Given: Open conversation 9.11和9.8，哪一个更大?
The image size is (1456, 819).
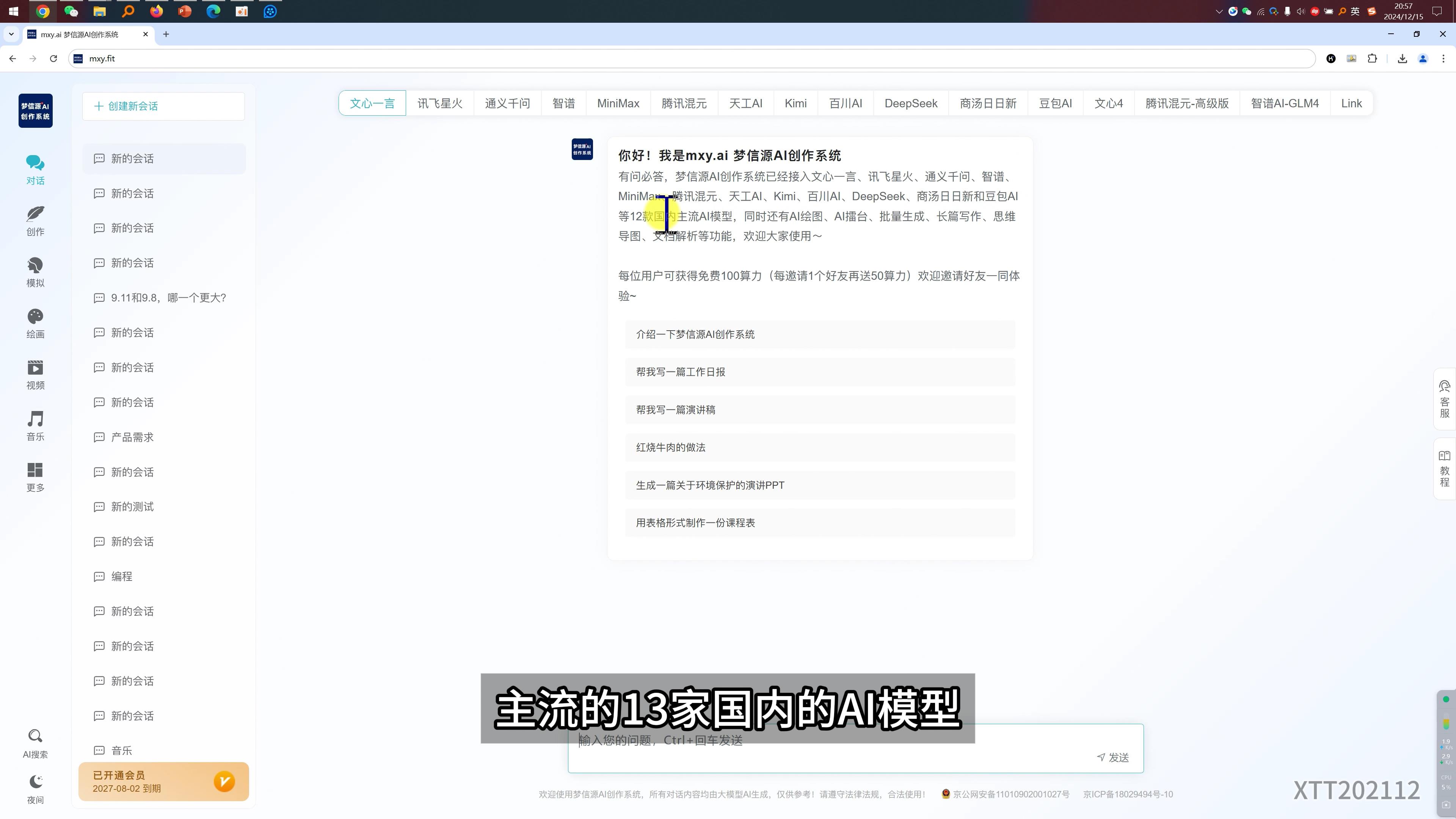Looking at the screenshot, I should [168, 298].
